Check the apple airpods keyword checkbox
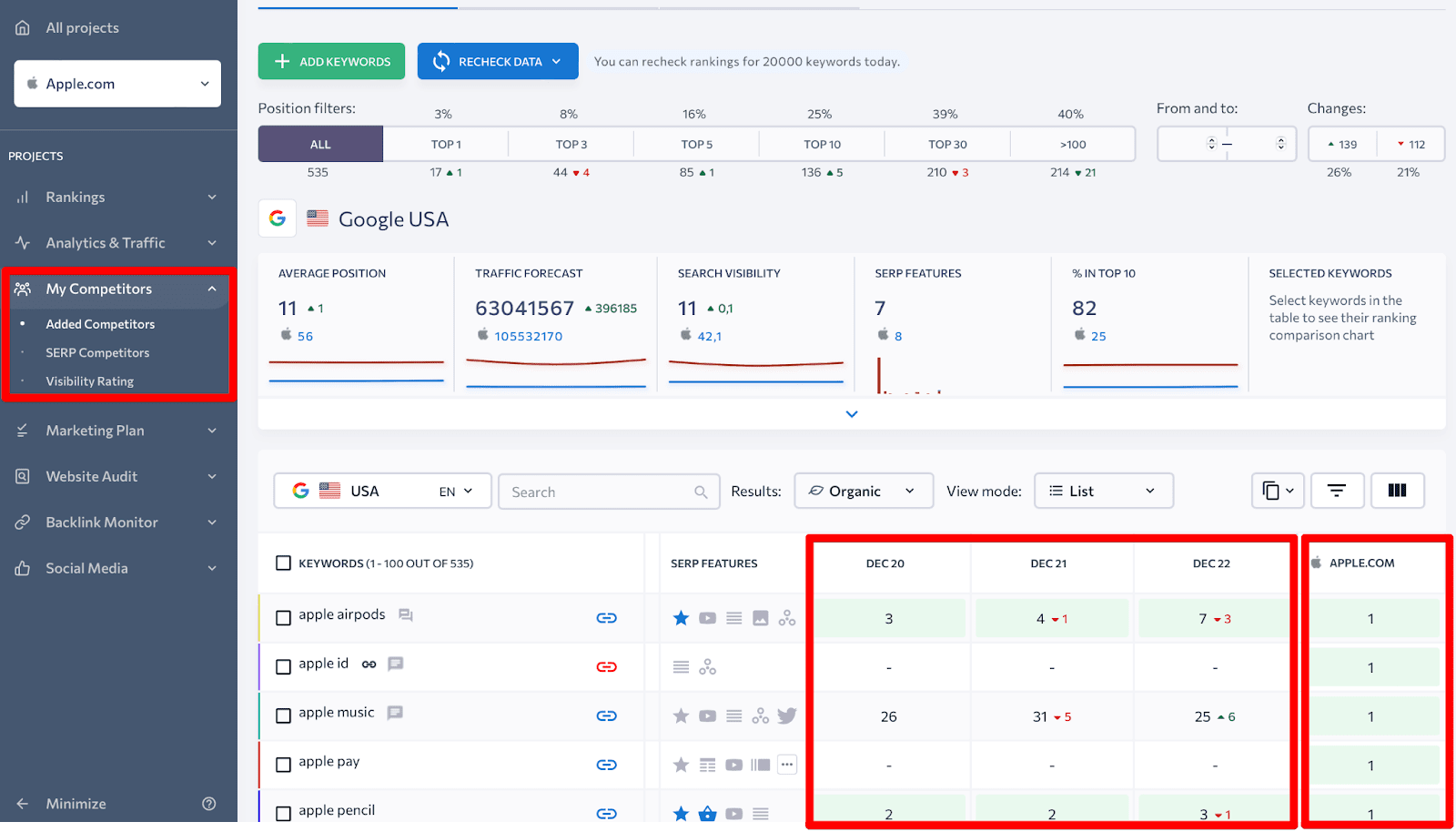1456x832 pixels. [x=283, y=618]
